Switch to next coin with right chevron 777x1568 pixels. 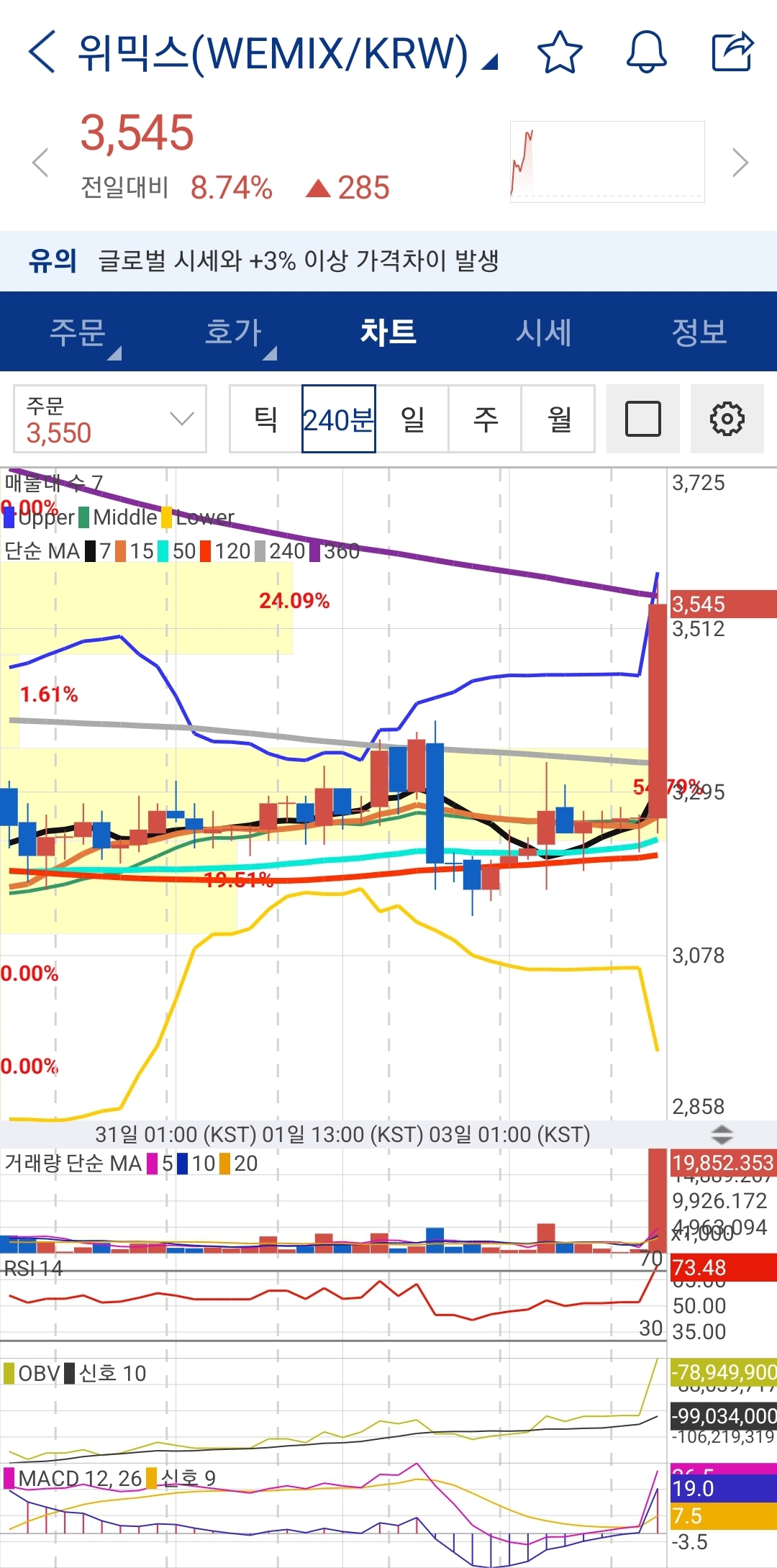click(x=740, y=163)
